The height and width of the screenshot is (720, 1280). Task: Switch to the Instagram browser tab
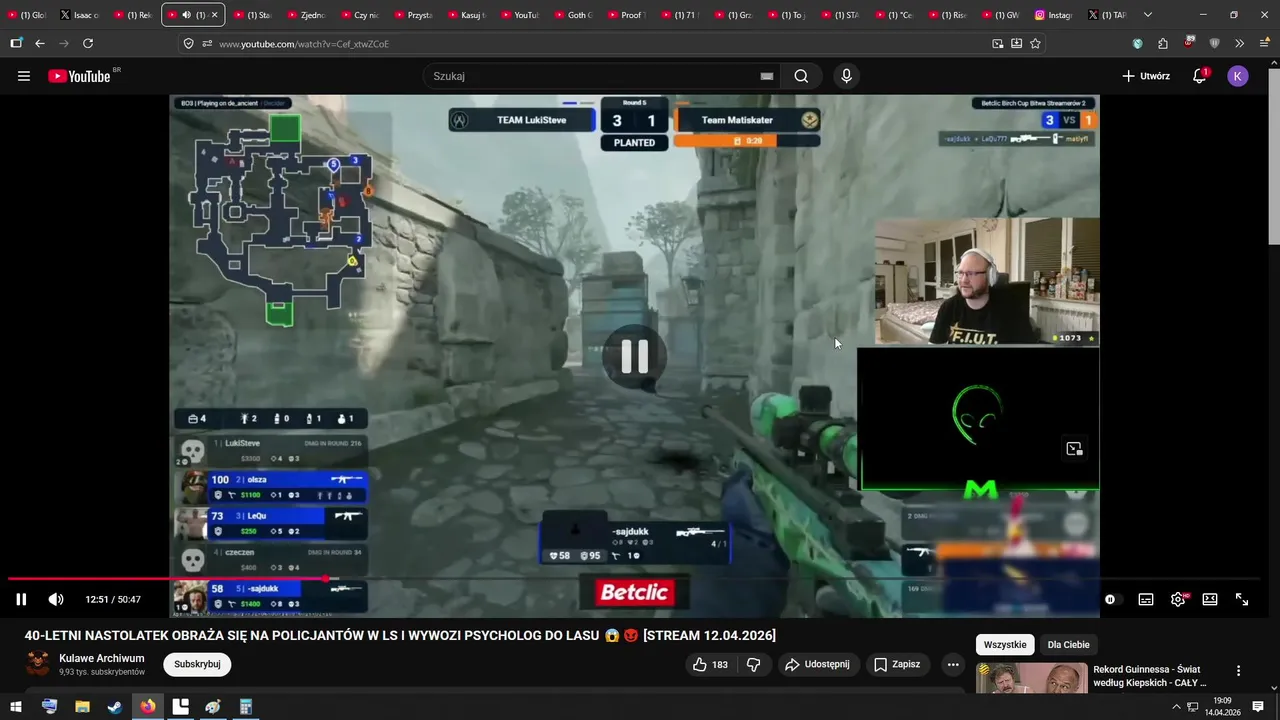(1052, 15)
